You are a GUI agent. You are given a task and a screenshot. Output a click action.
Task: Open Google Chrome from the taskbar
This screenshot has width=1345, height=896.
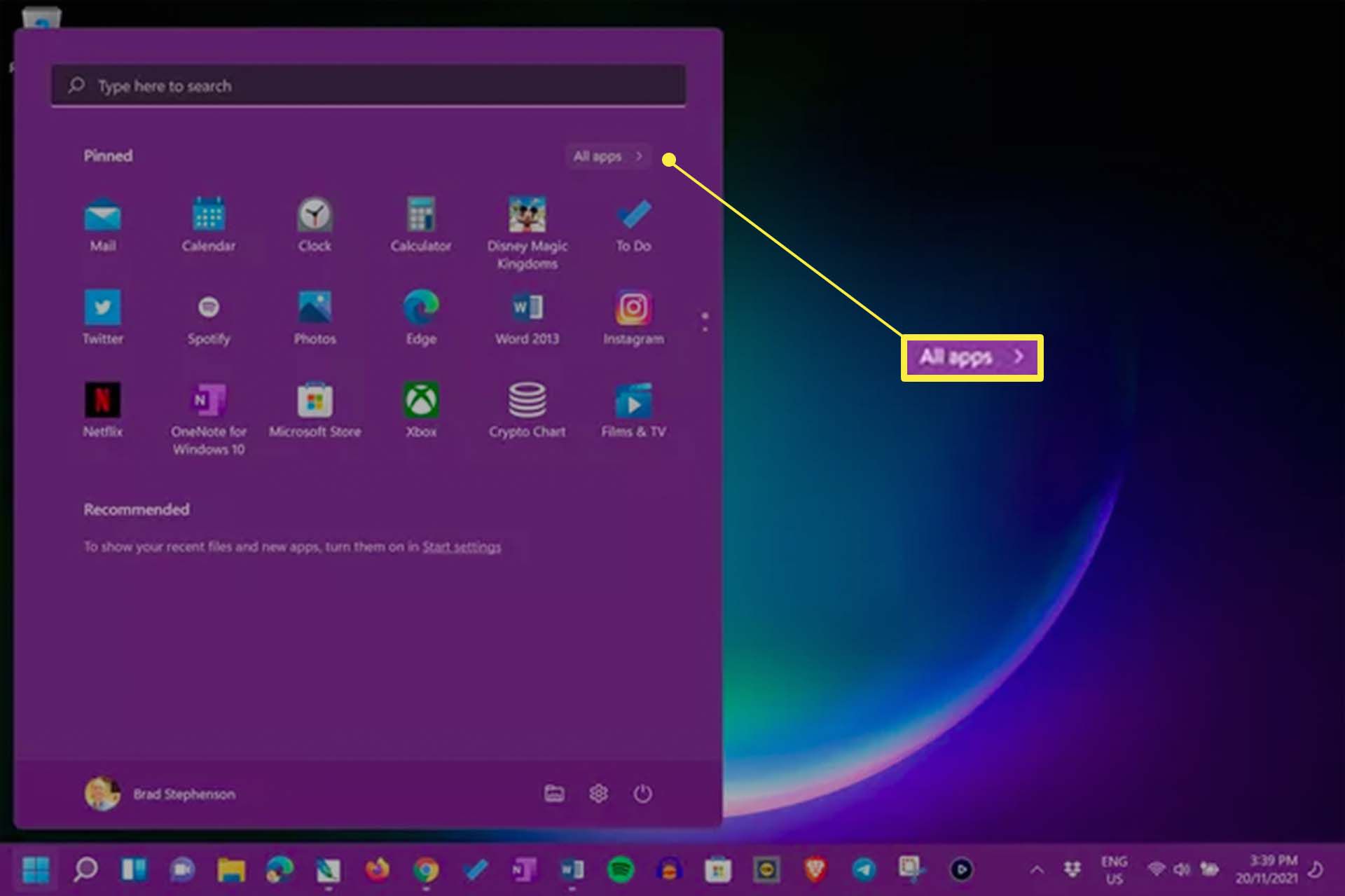425,870
